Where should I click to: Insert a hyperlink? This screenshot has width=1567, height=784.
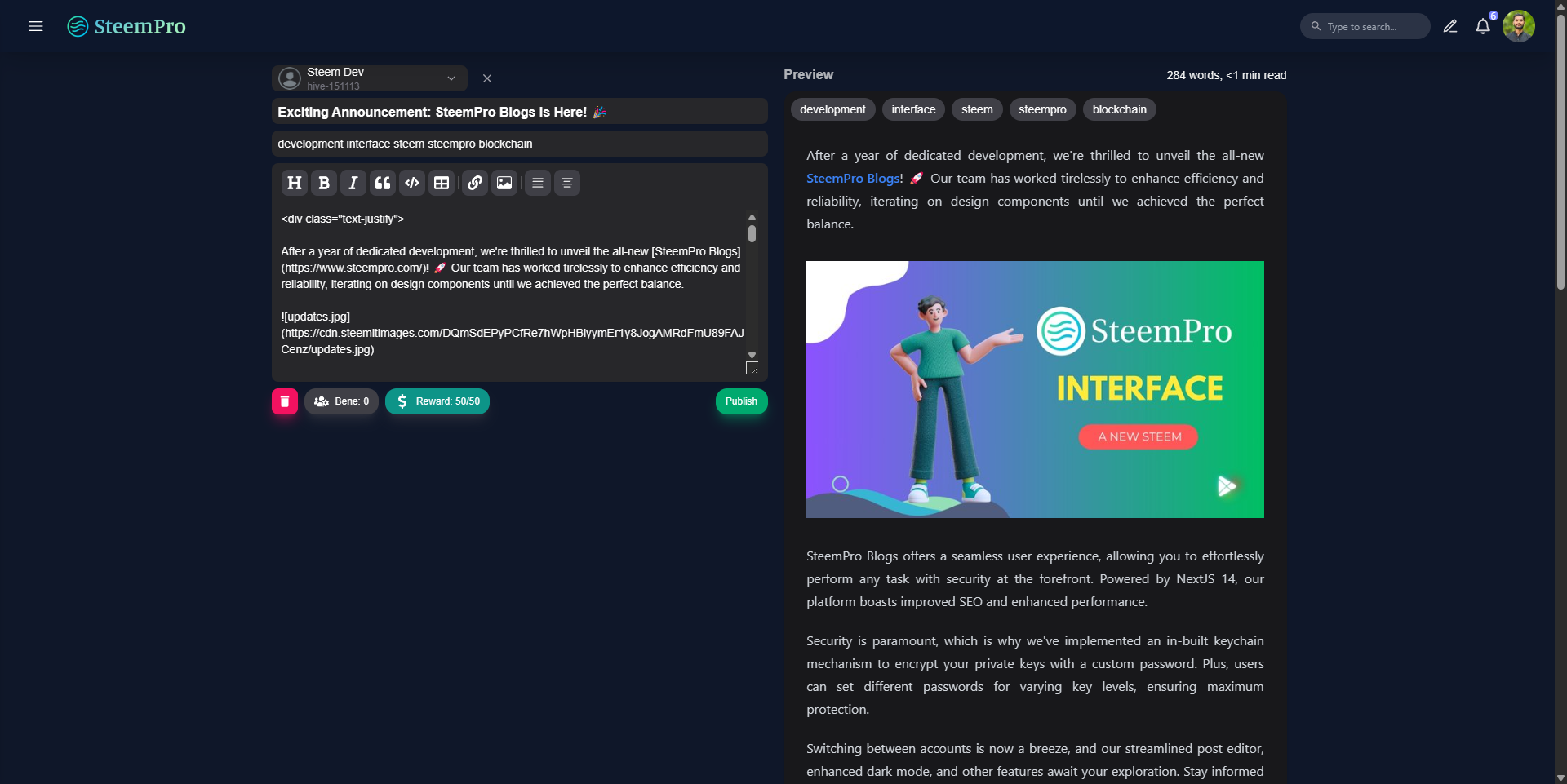475,183
